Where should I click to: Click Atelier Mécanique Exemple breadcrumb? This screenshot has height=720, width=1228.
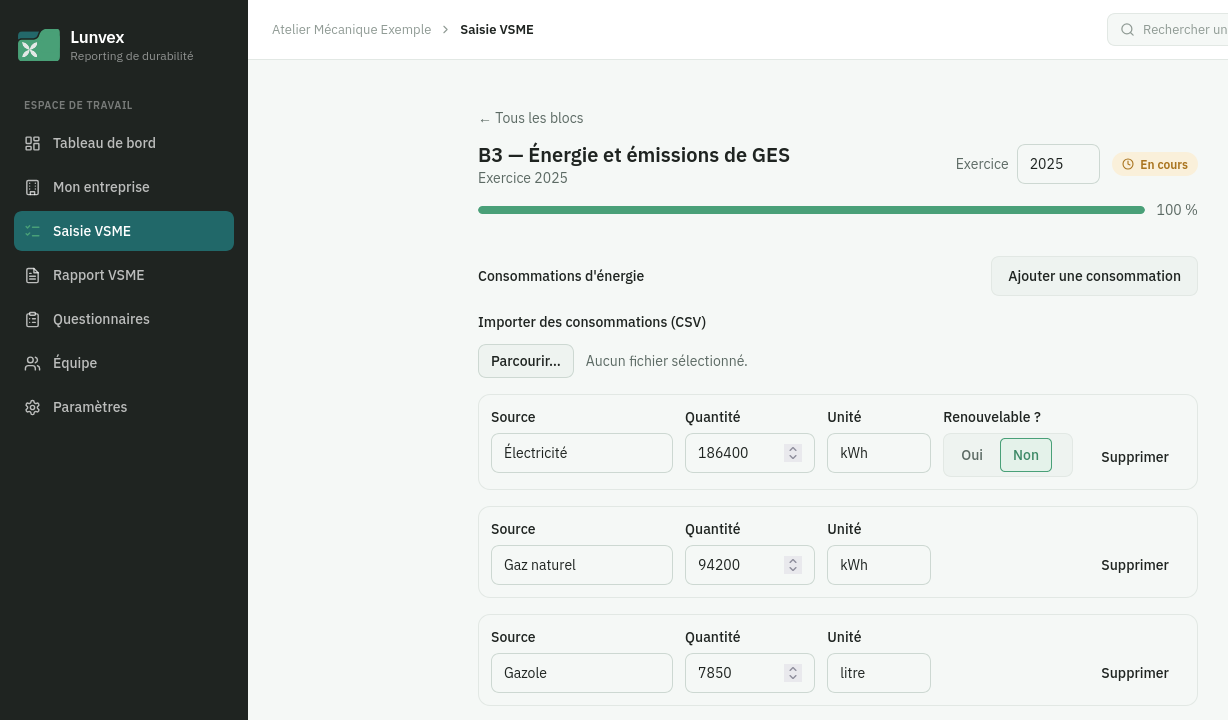click(352, 30)
